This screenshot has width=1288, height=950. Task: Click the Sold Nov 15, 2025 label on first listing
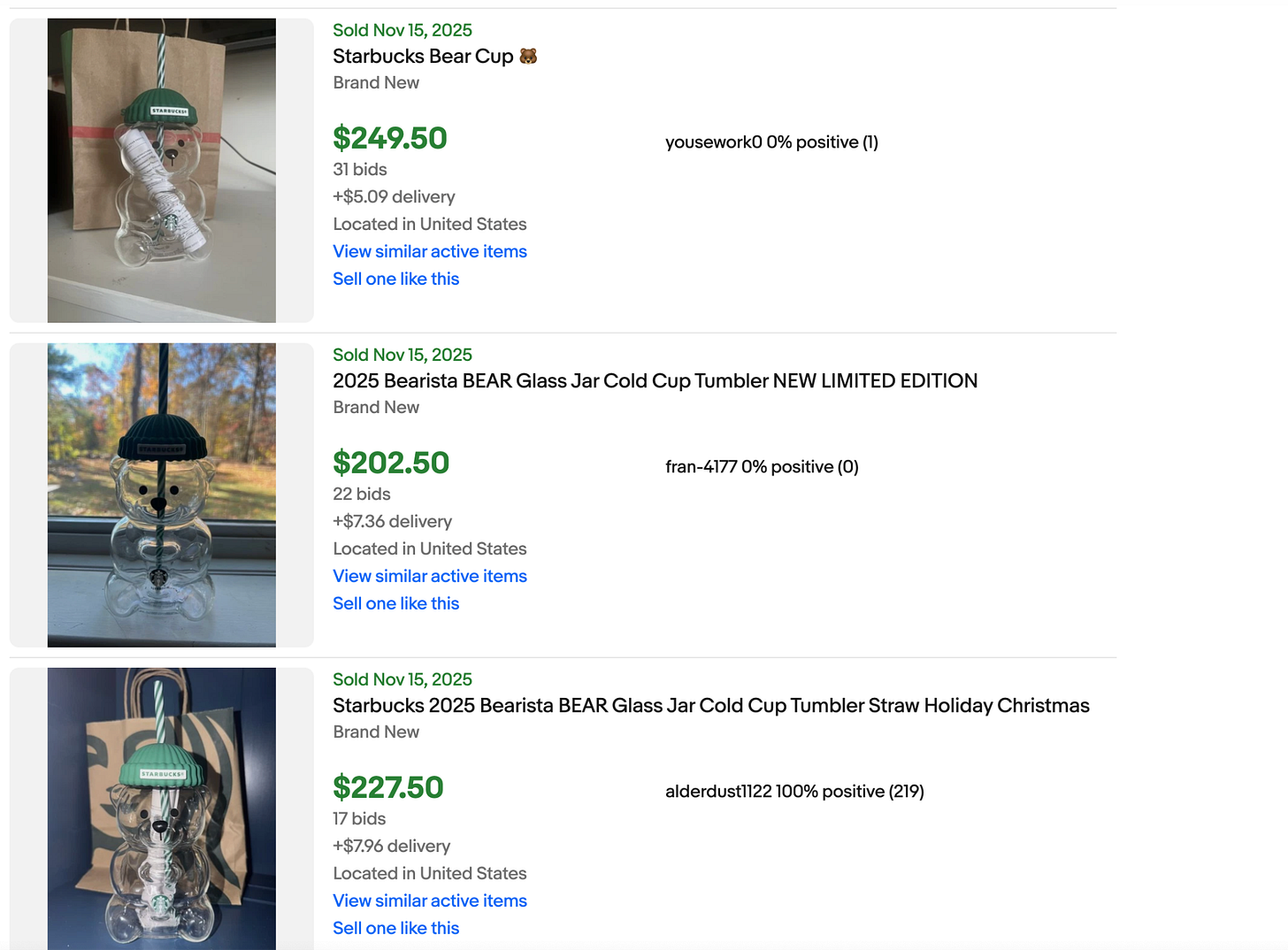(402, 29)
